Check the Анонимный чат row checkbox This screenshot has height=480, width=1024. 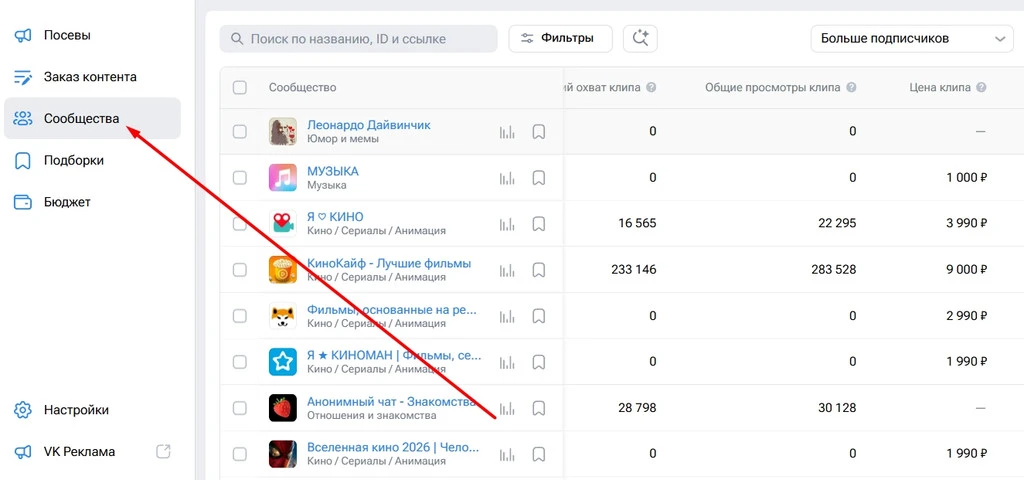tap(240, 408)
